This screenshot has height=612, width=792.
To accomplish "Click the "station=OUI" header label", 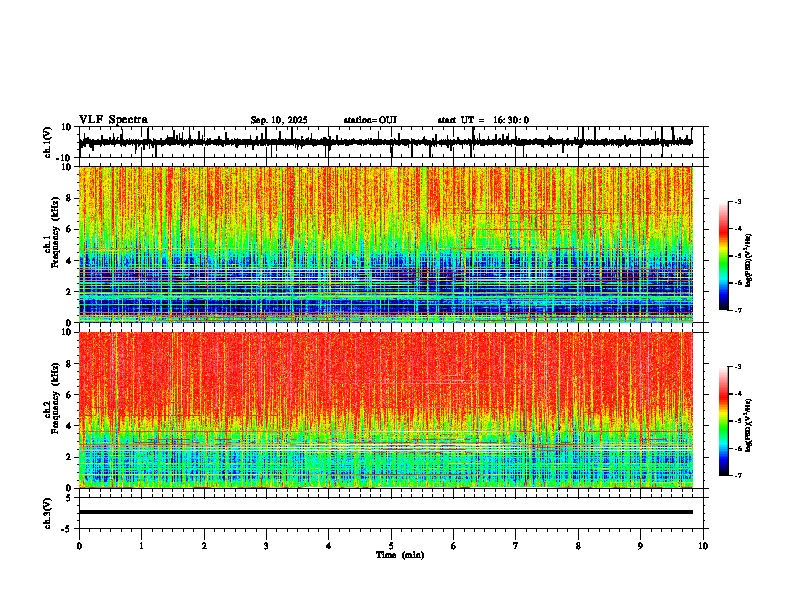I will click(x=370, y=120).
